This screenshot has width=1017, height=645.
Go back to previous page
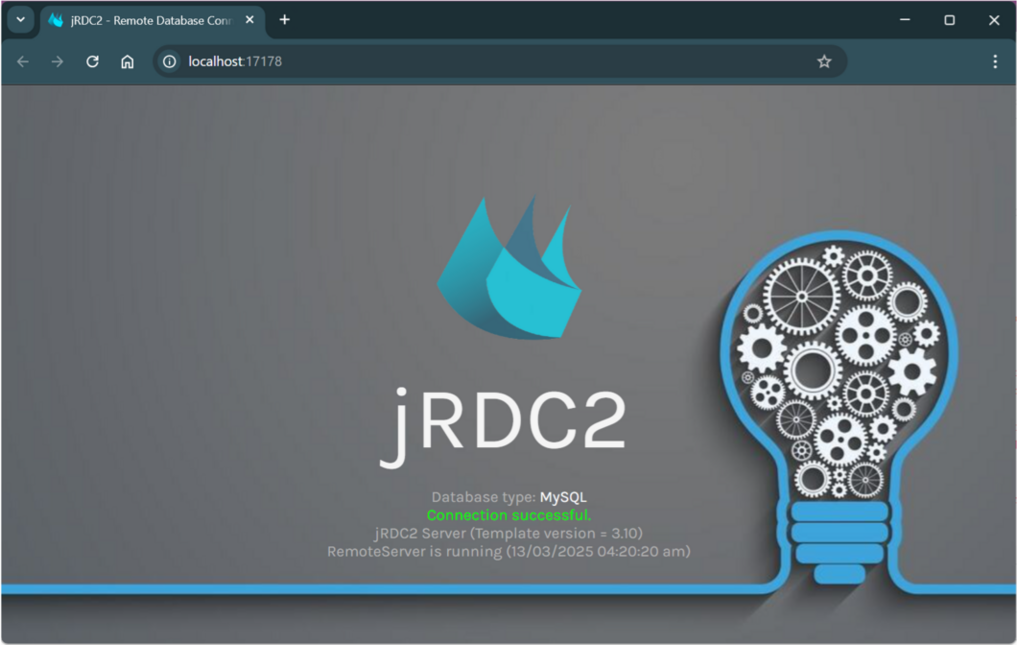pyautogui.click(x=23, y=62)
